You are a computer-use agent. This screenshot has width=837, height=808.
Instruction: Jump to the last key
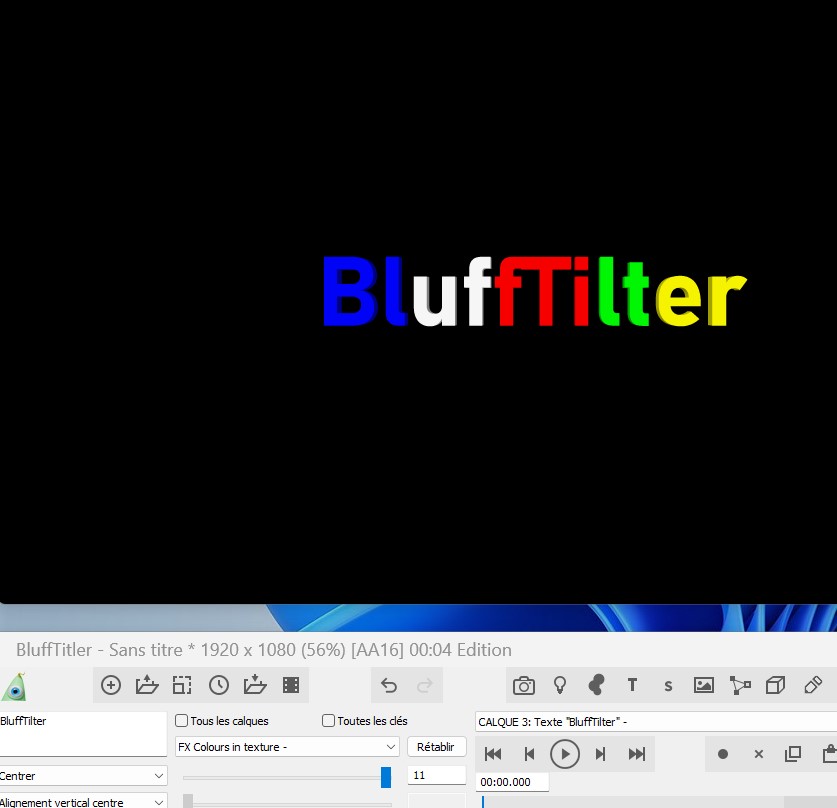(x=637, y=754)
